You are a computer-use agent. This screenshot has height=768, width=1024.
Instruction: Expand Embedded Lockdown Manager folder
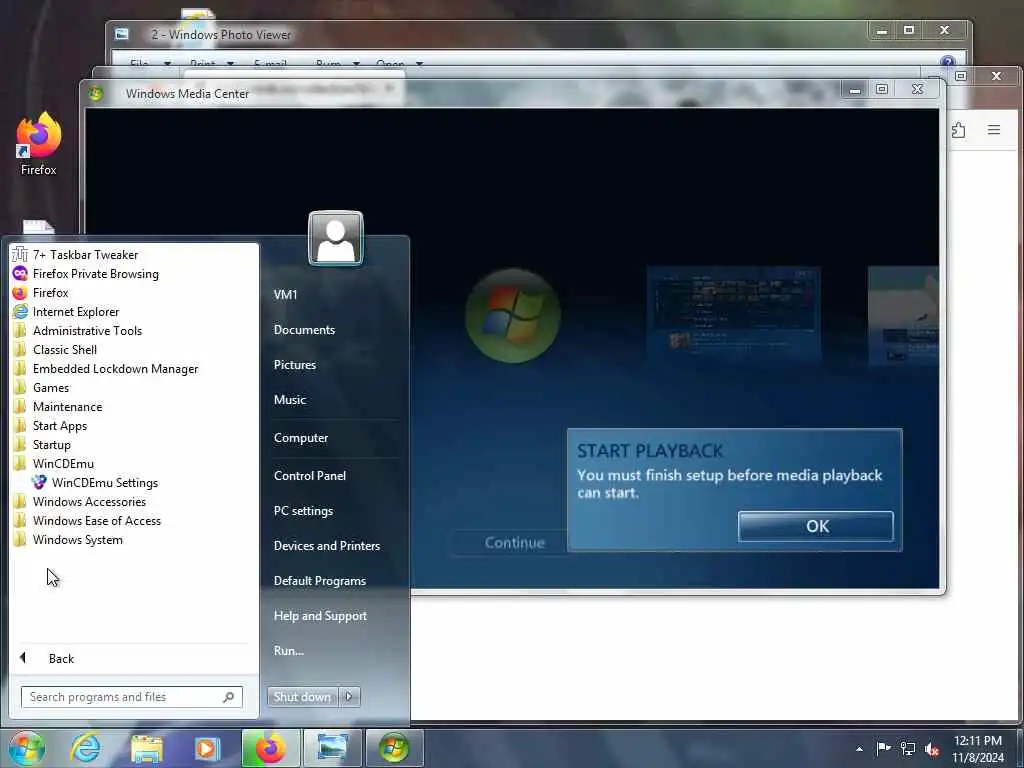[x=106, y=368]
